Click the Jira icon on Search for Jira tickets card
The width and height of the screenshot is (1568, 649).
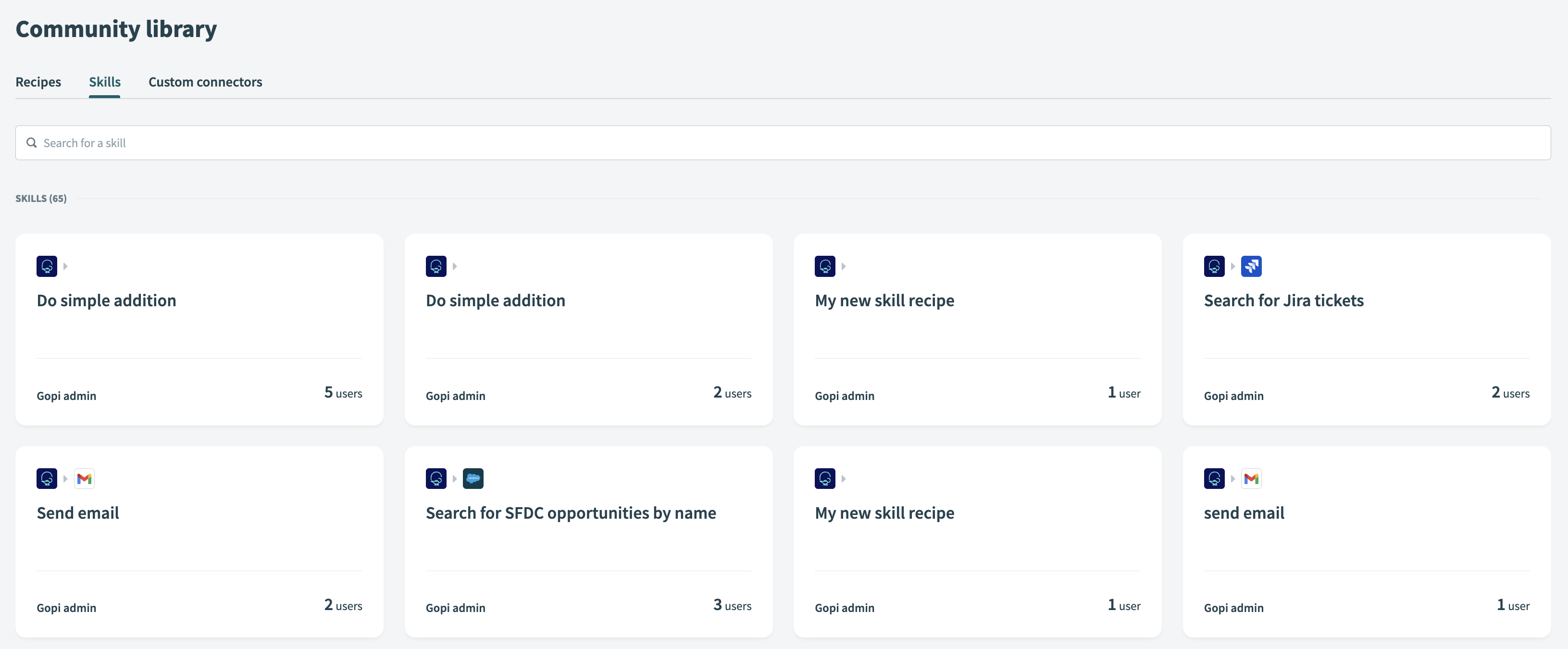(x=1251, y=266)
